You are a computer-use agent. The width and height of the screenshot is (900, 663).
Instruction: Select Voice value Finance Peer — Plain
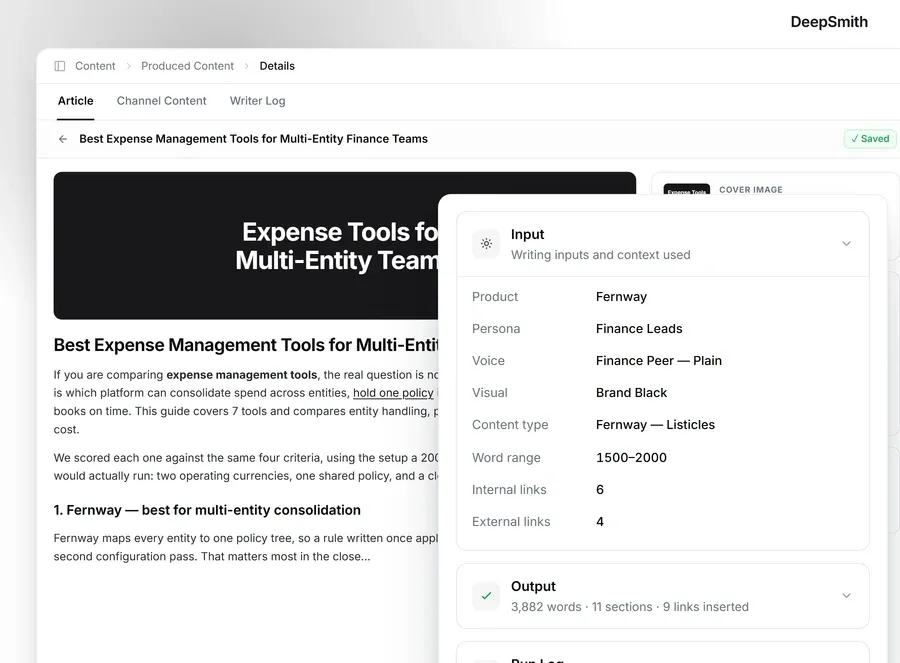click(x=658, y=361)
